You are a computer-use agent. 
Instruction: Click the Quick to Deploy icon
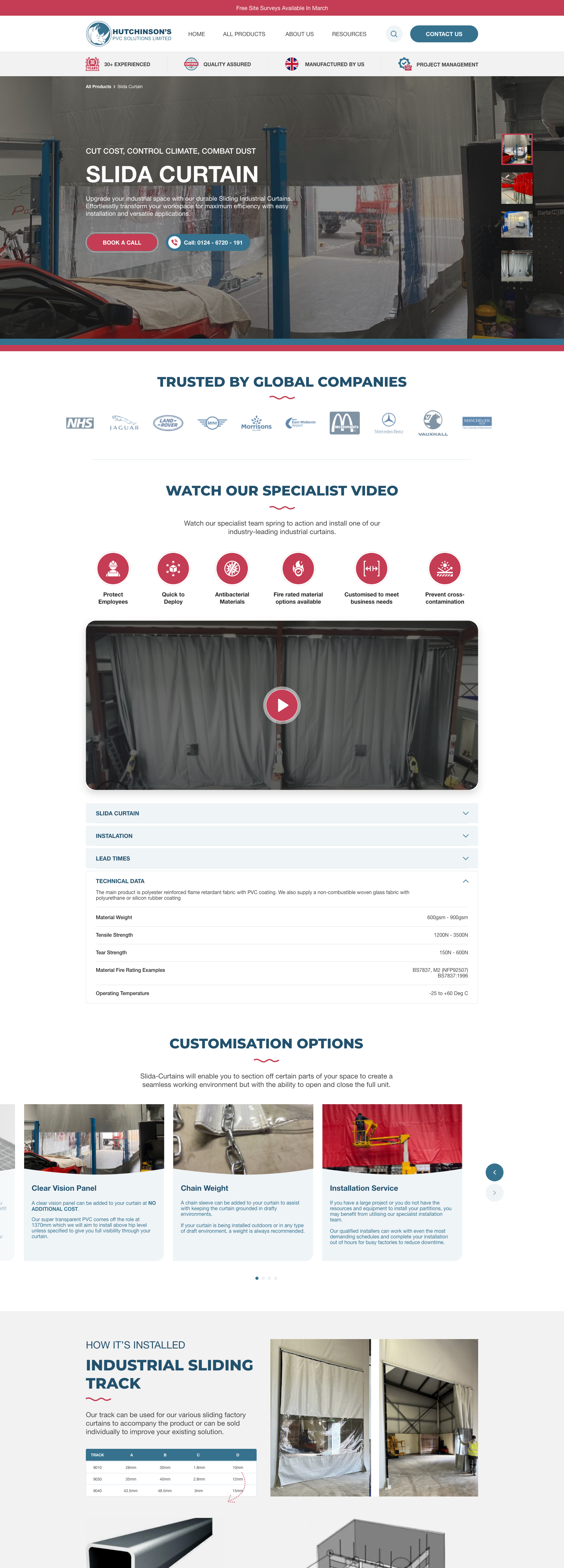coord(173,569)
